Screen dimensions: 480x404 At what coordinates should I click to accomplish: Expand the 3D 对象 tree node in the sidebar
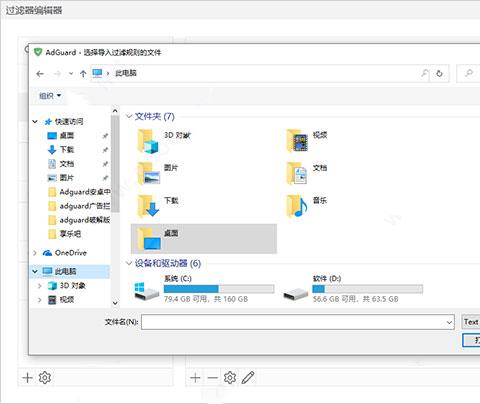click(x=40, y=286)
